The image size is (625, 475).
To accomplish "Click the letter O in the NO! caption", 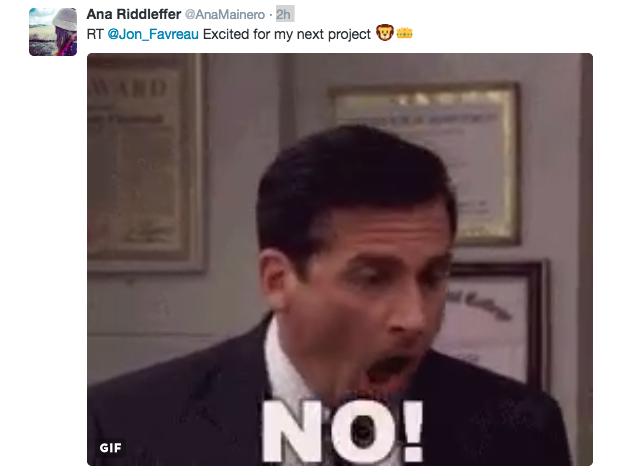I will (x=364, y=432).
